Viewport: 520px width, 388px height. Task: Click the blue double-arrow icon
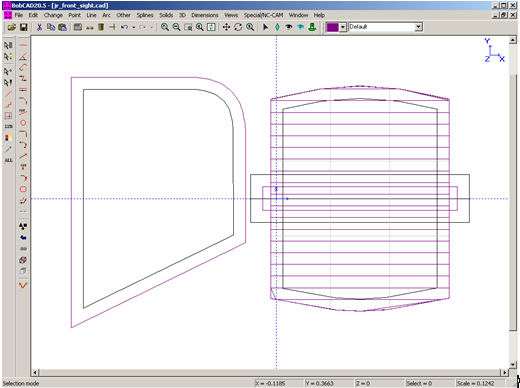(x=23, y=238)
